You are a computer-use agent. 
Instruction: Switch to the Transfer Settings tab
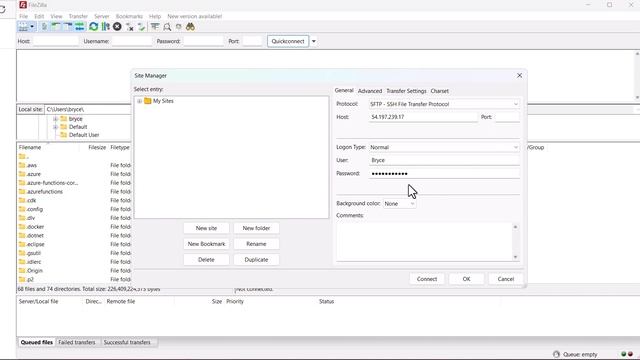click(x=406, y=91)
